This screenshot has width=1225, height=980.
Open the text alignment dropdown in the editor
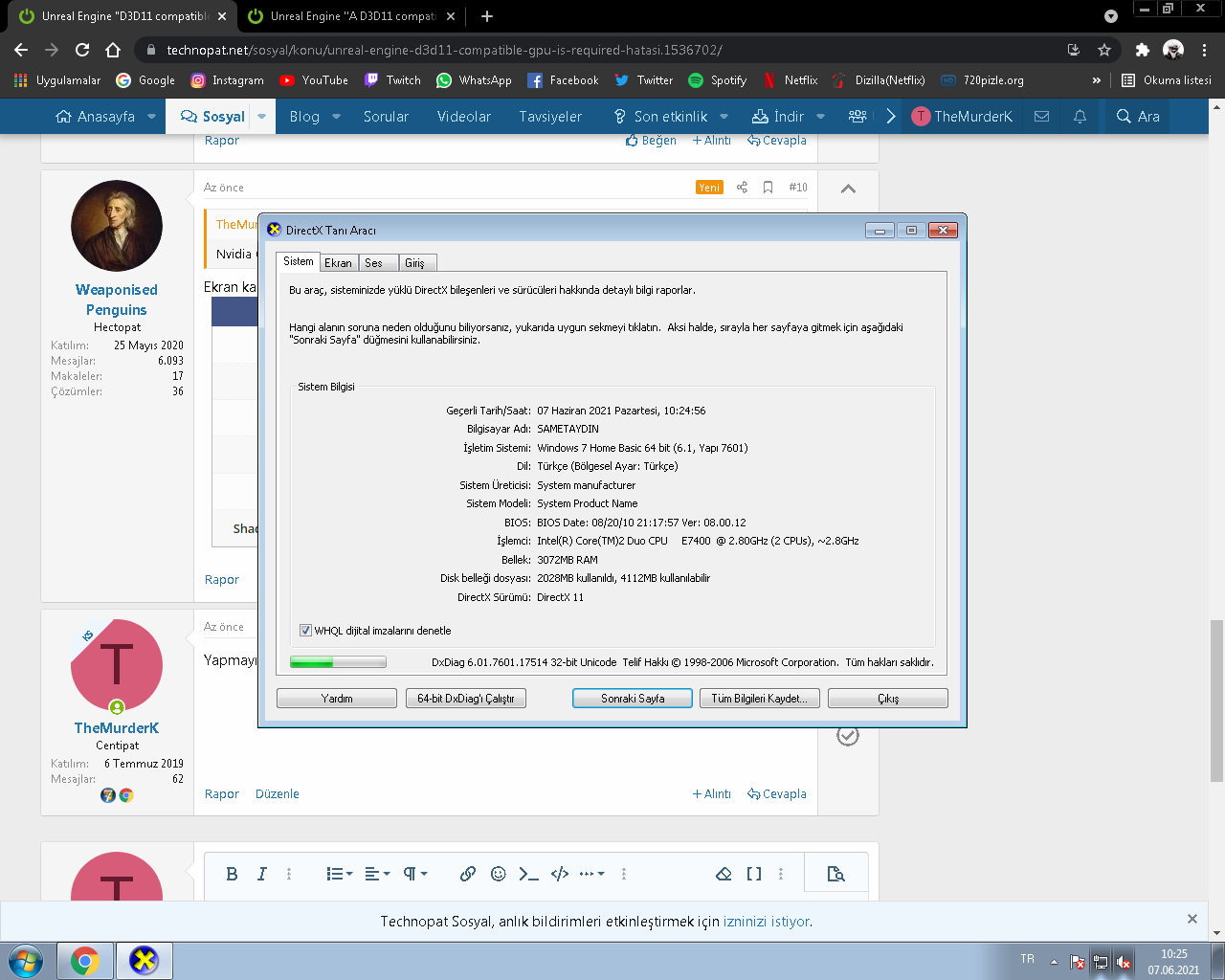[378, 874]
